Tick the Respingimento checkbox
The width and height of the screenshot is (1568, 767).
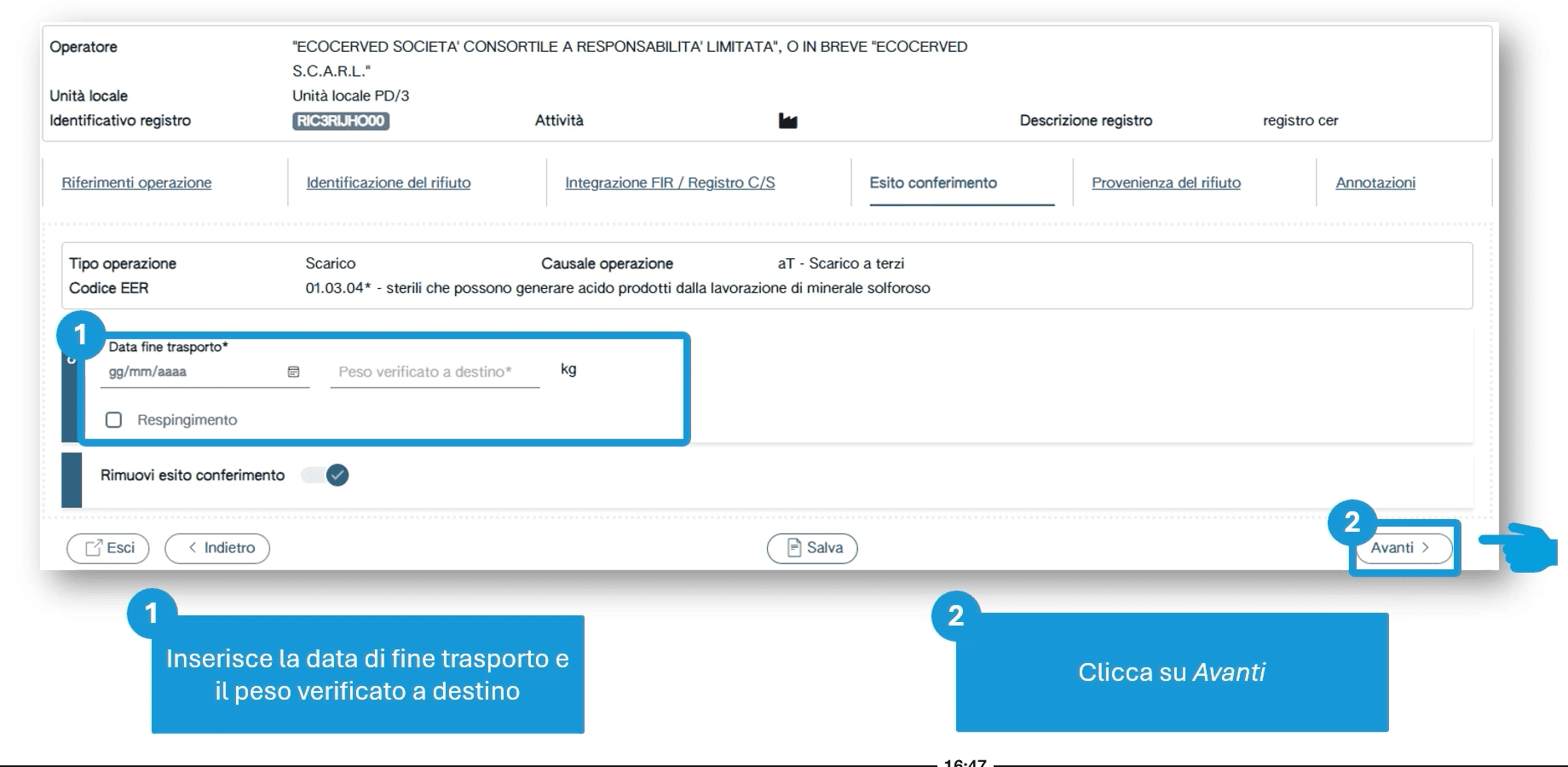tap(114, 420)
